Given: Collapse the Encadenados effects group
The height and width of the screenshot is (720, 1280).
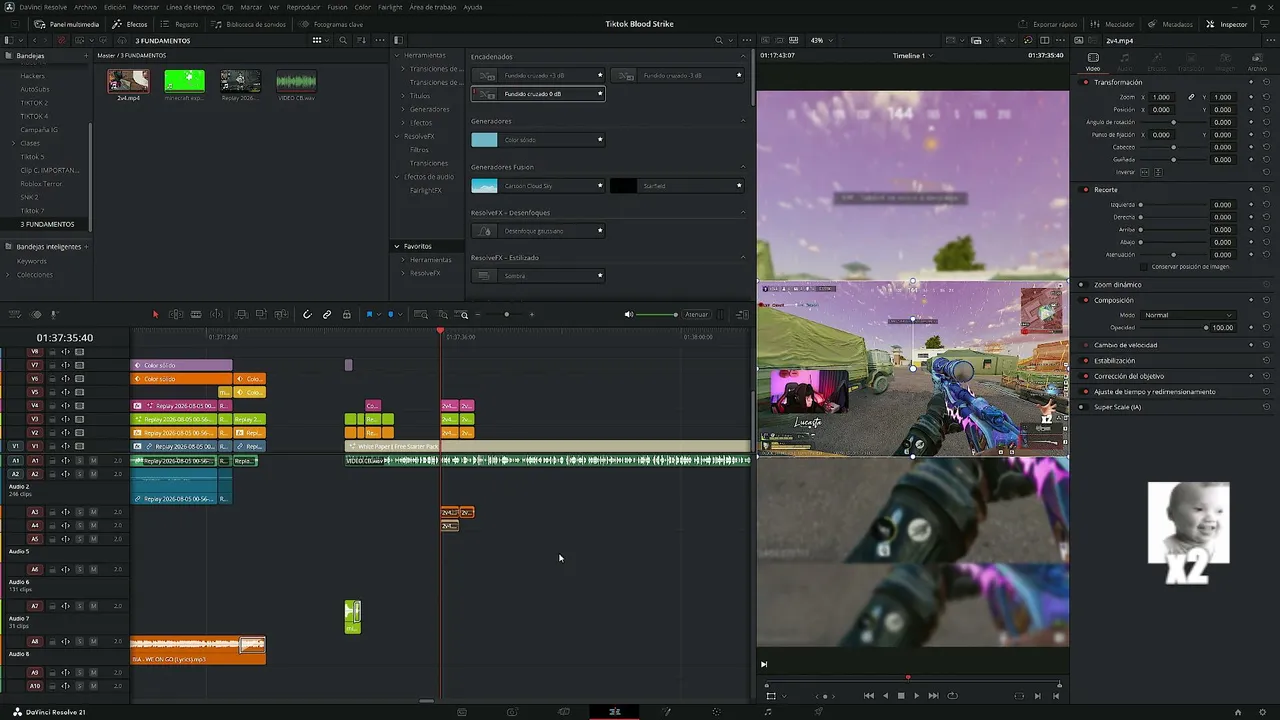Looking at the screenshot, I should 743,57.
